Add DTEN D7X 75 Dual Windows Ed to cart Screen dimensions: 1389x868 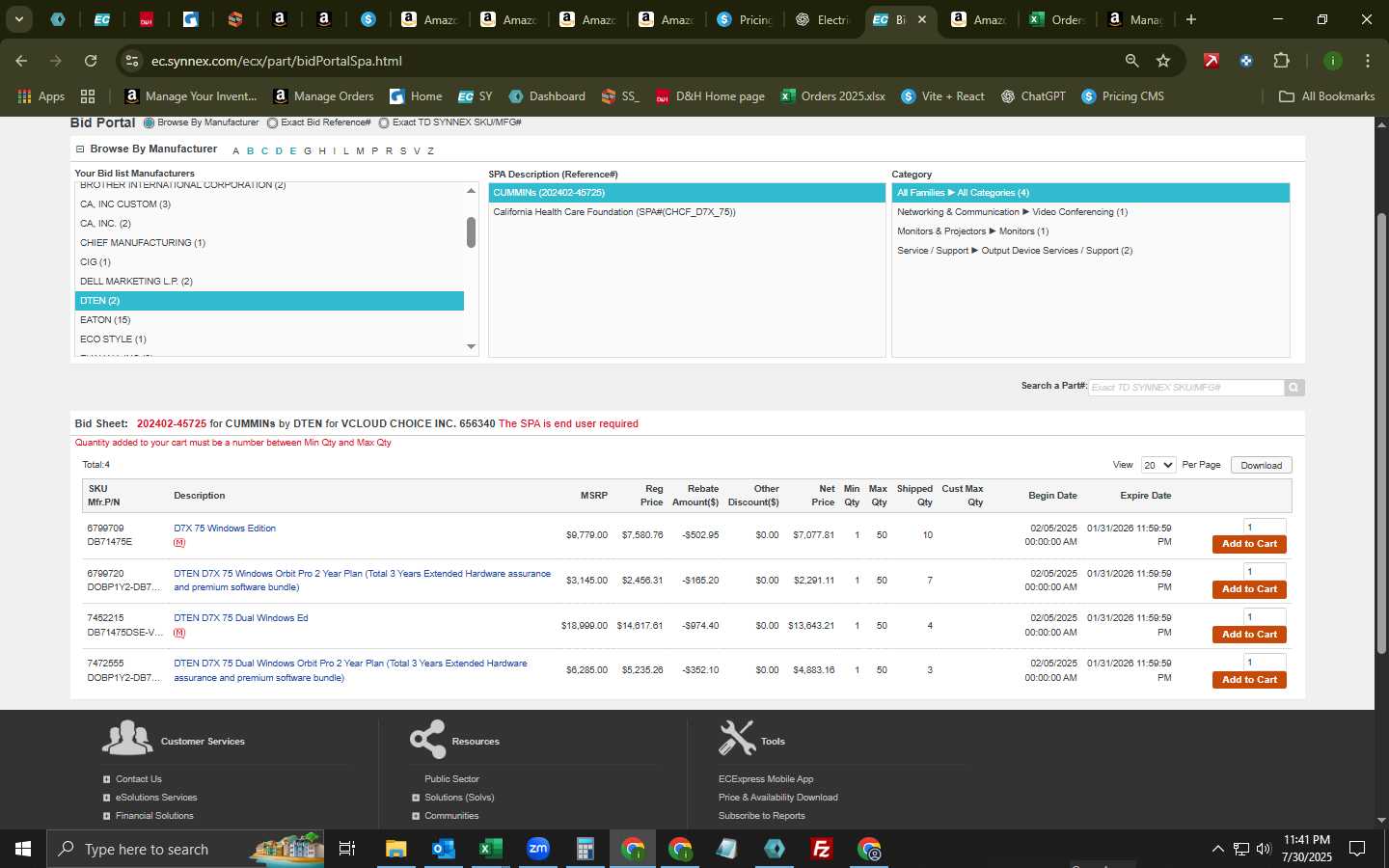point(1249,635)
